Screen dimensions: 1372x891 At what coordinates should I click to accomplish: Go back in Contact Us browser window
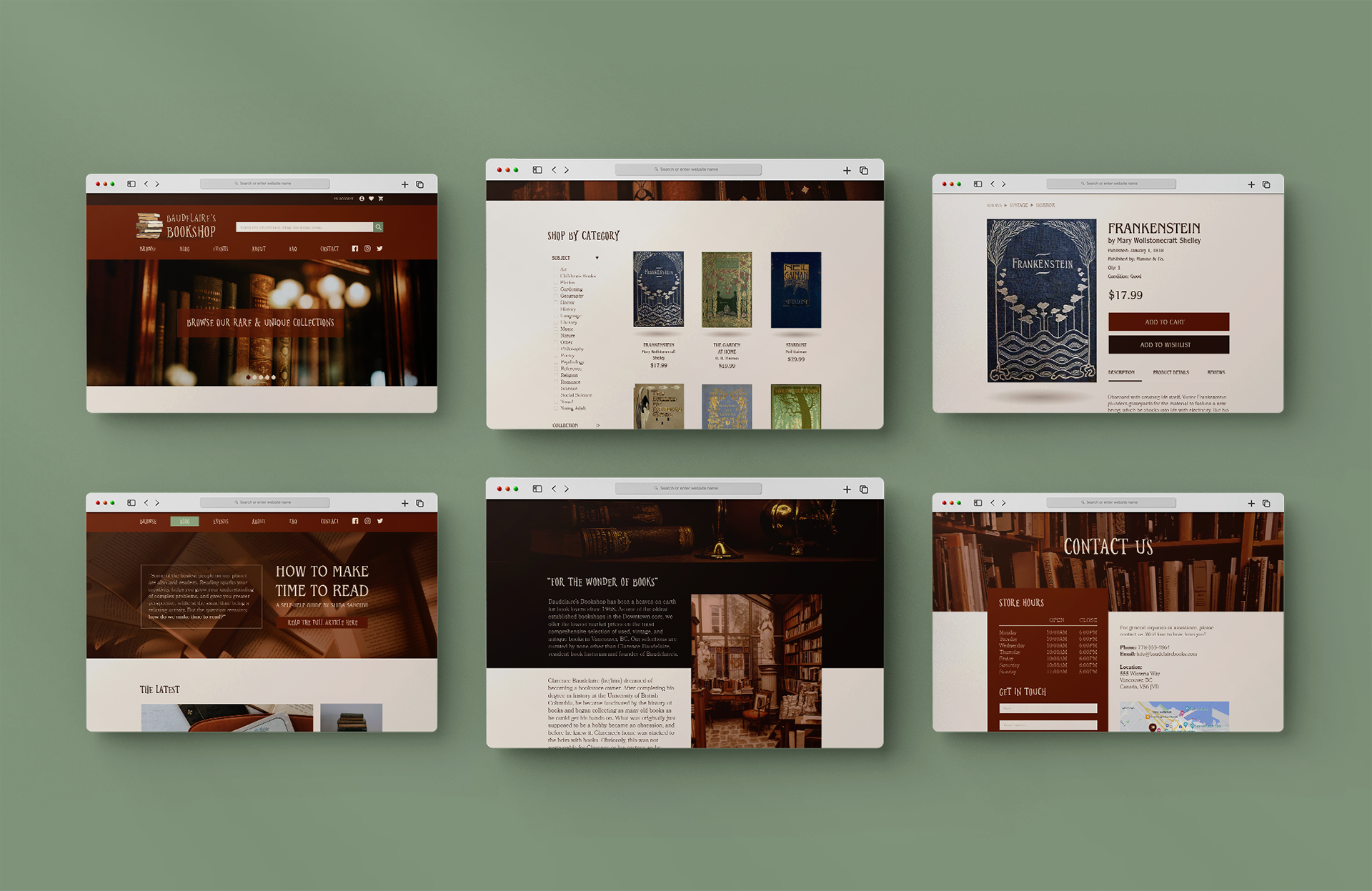(x=993, y=502)
